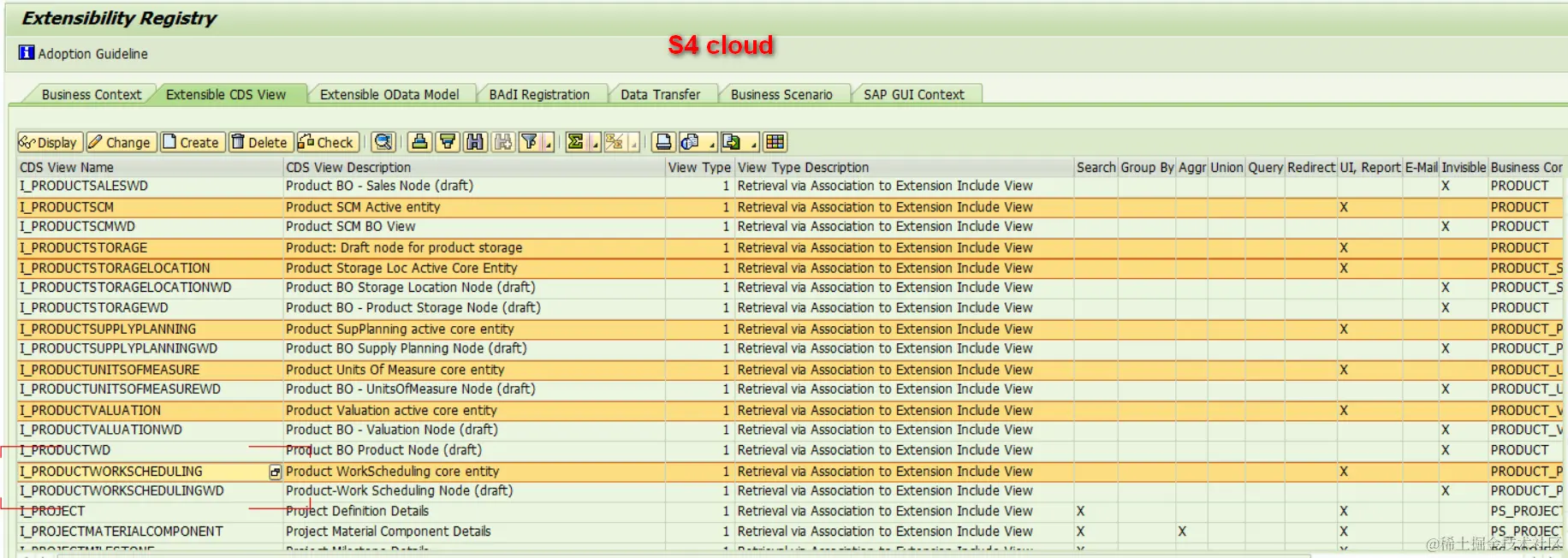This screenshot has width=1568, height=558.
Task: Click the Total sigma icon
Action: tap(576, 142)
